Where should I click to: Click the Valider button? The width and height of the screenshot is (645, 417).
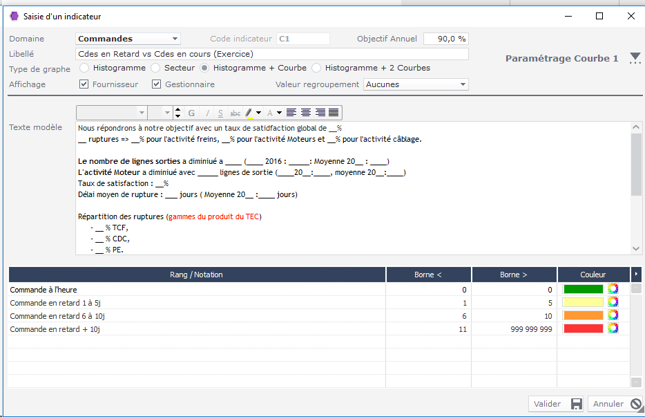[x=557, y=404]
